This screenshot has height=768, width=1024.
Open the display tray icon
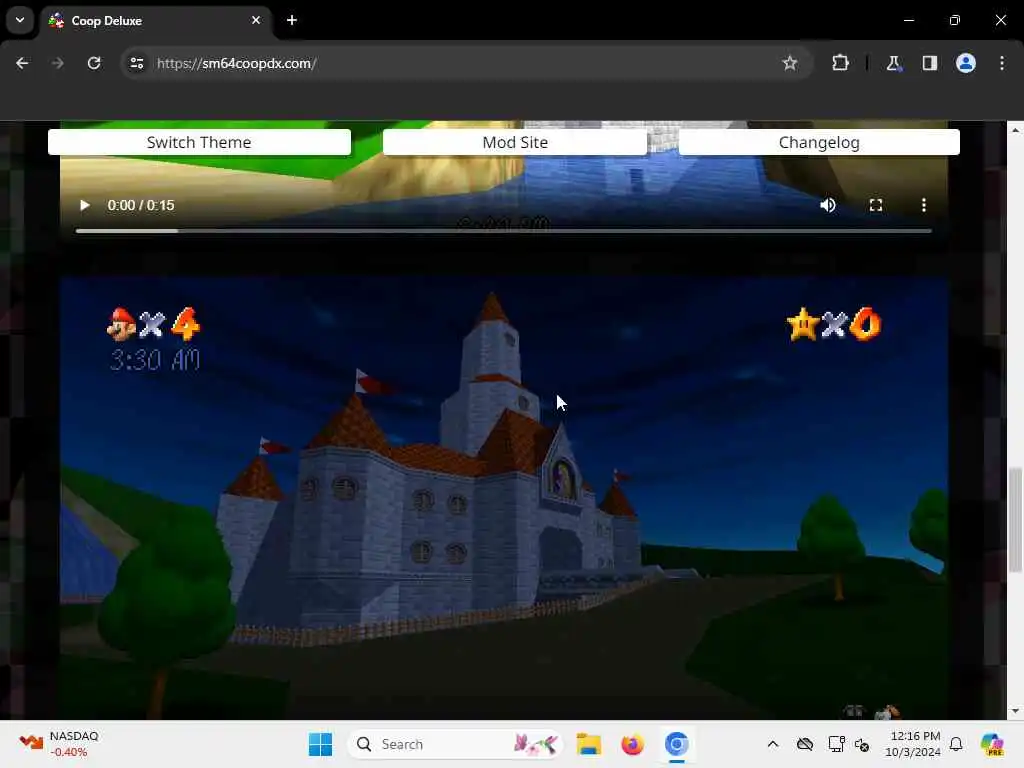[x=836, y=744]
